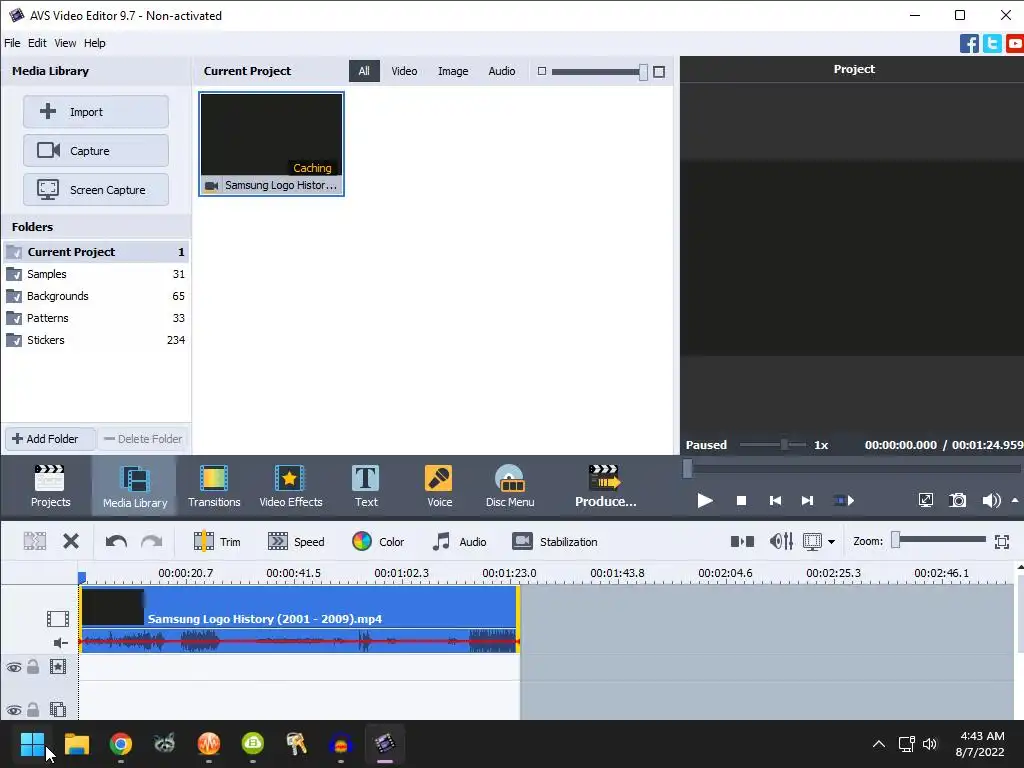Open the Facebook link icon

(x=969, y=44)
